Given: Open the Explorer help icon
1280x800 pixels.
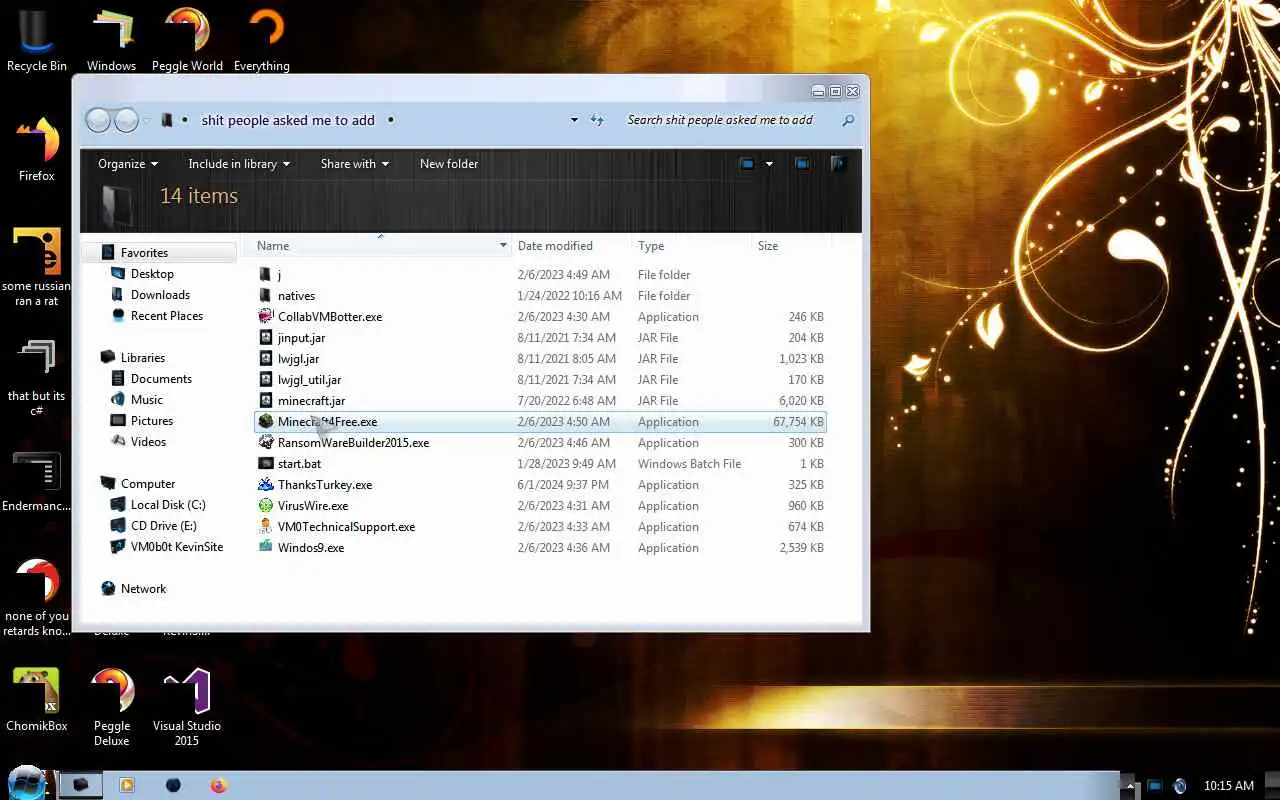Looking at the screenshot, I should click(838, 164).
